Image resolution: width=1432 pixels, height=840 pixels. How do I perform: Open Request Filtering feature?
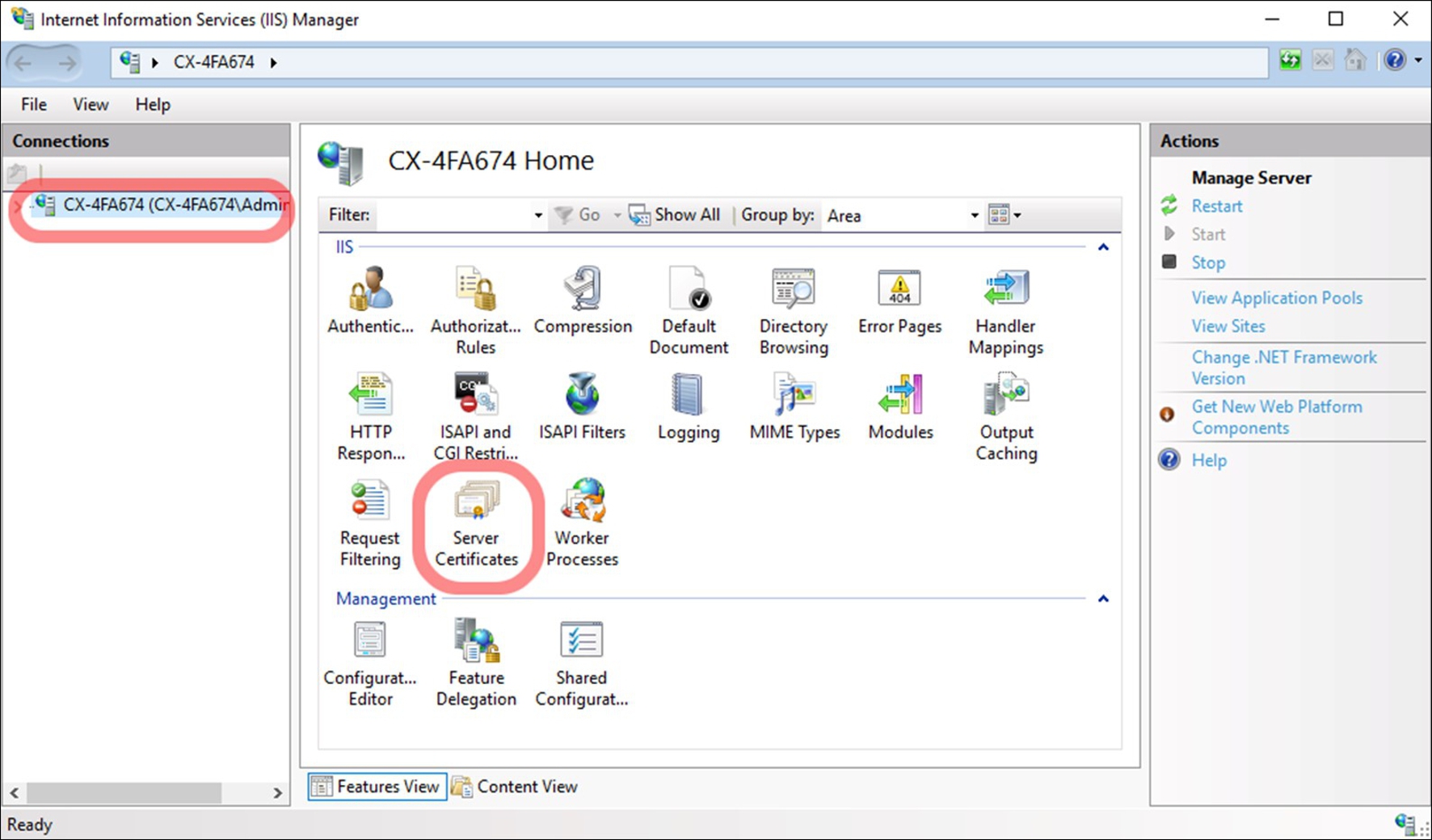pos(370,523)
